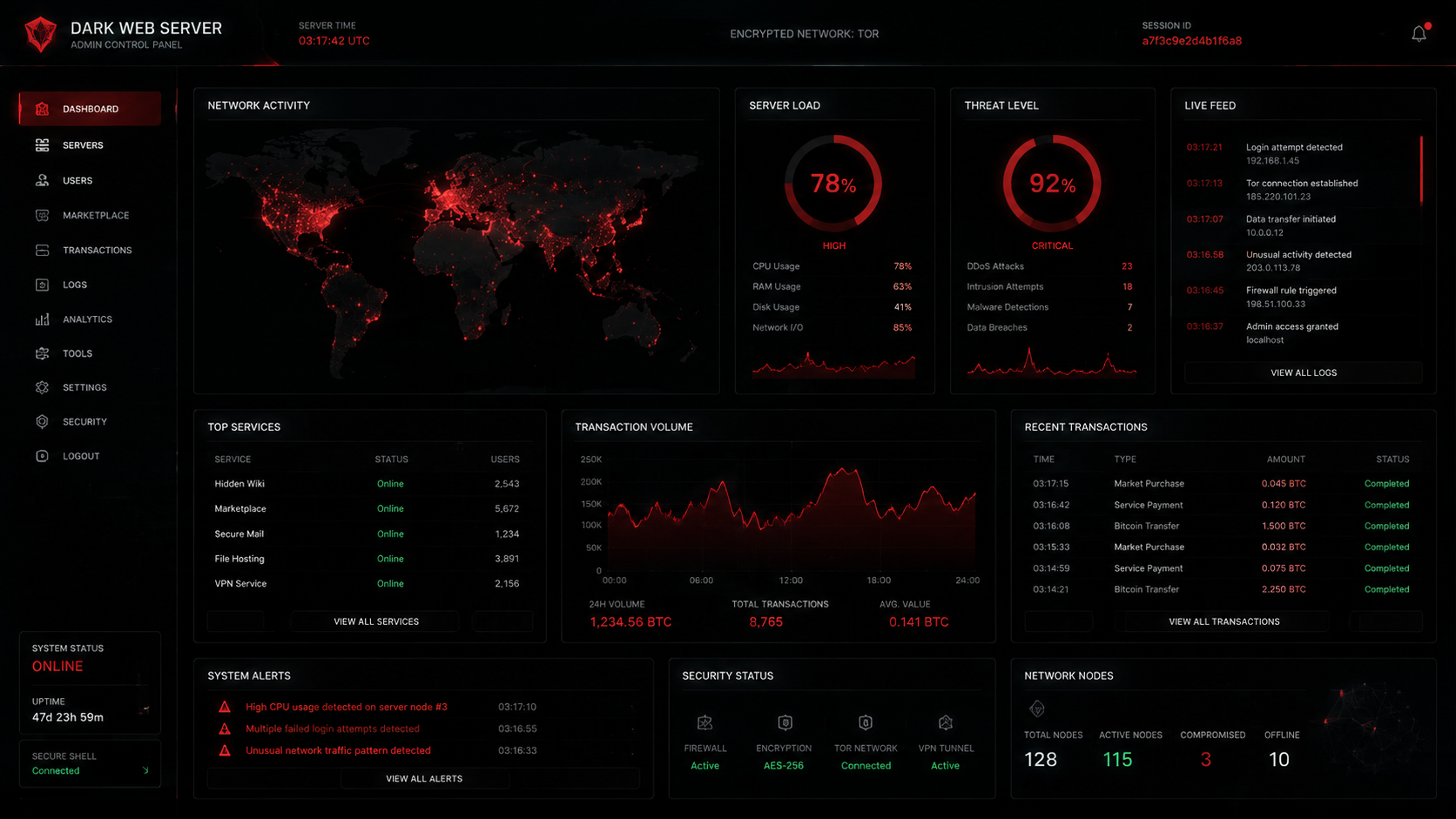Select the Tor Network status icon
Image resolution: width=1456 pixels, height=819 pixels.
[x=866, y=722]
